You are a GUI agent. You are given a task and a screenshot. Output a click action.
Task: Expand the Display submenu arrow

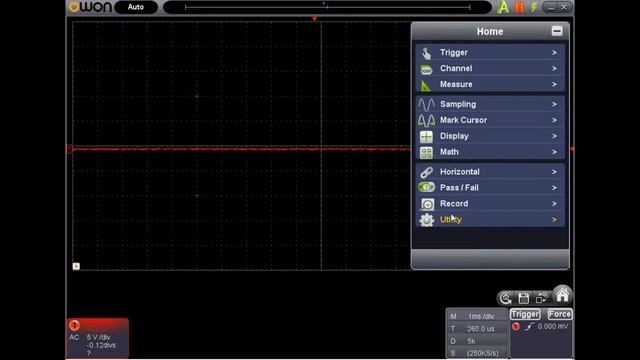pos(554,136)
